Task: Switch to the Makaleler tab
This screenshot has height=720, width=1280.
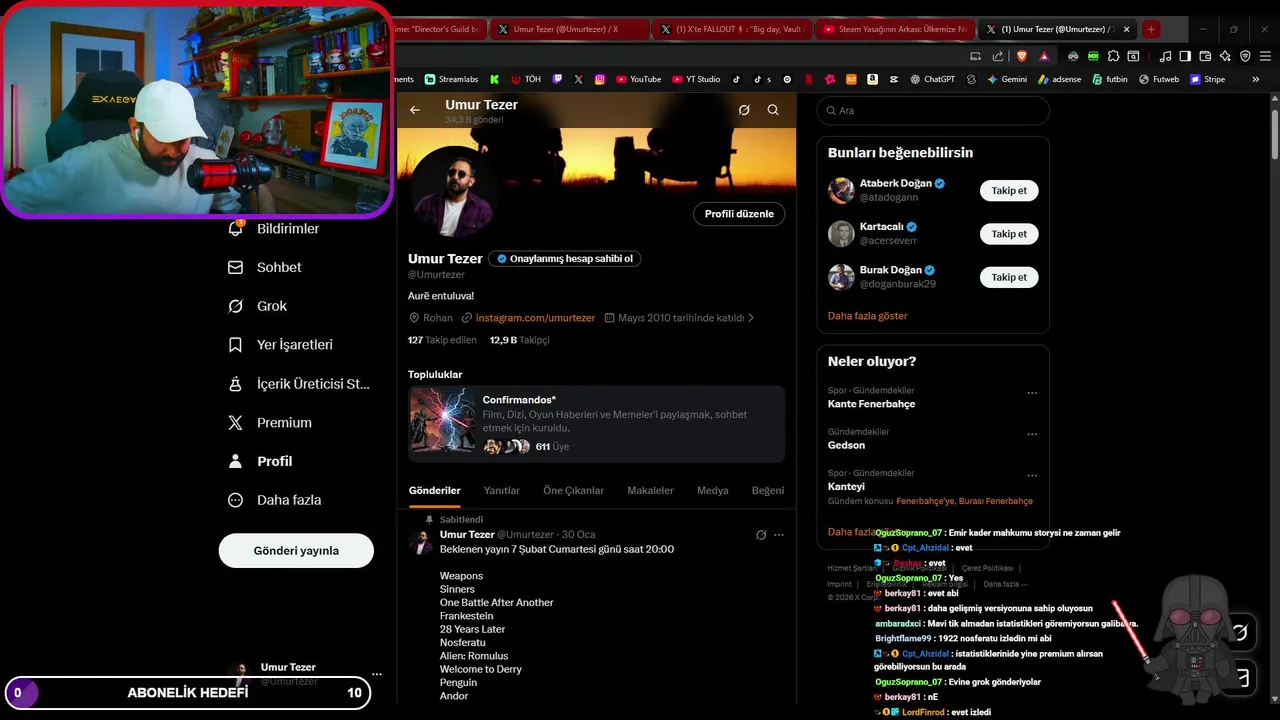Action: point(650,490)
